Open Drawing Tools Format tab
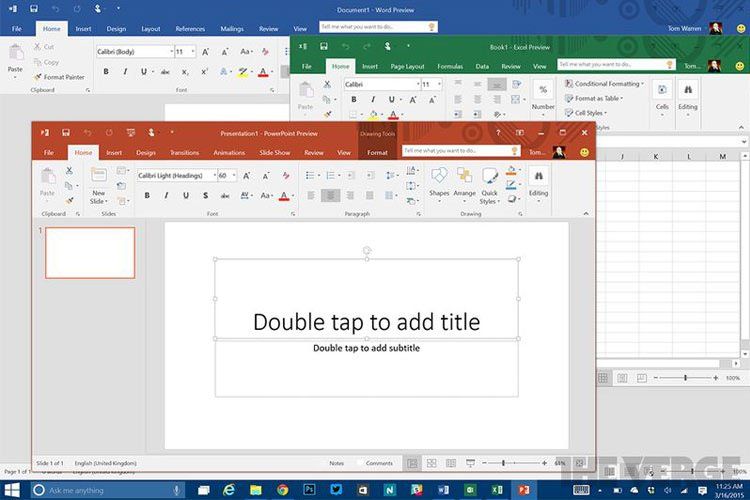 pos(377,153)
